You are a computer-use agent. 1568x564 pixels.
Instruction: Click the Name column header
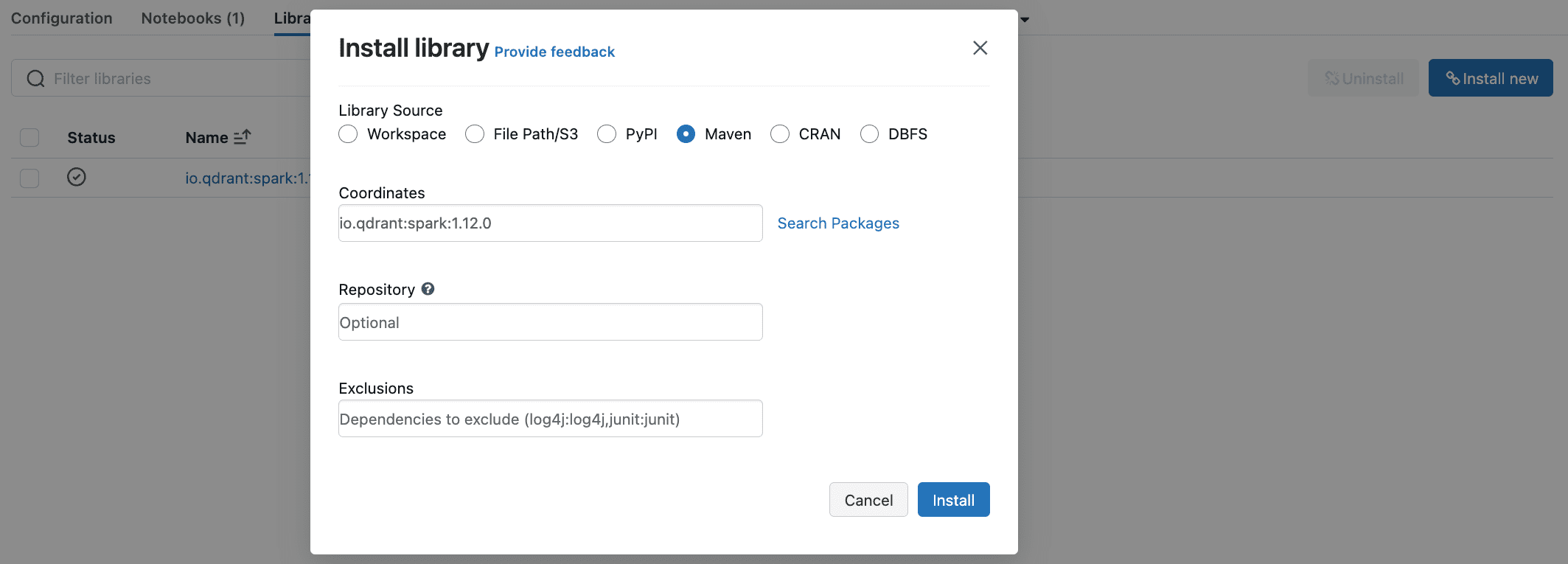pos(206,138)
